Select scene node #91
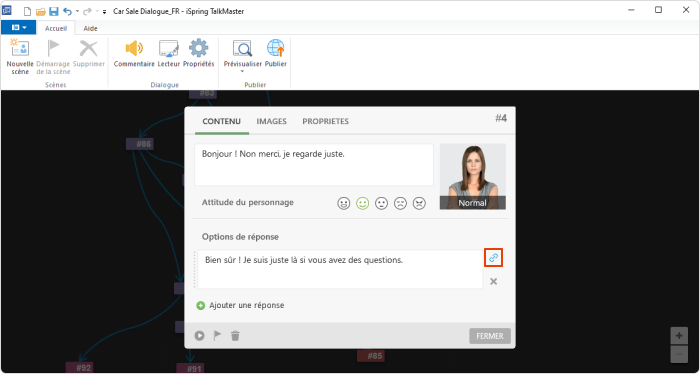This screenshot has width=700, height=374. (190, 369)
